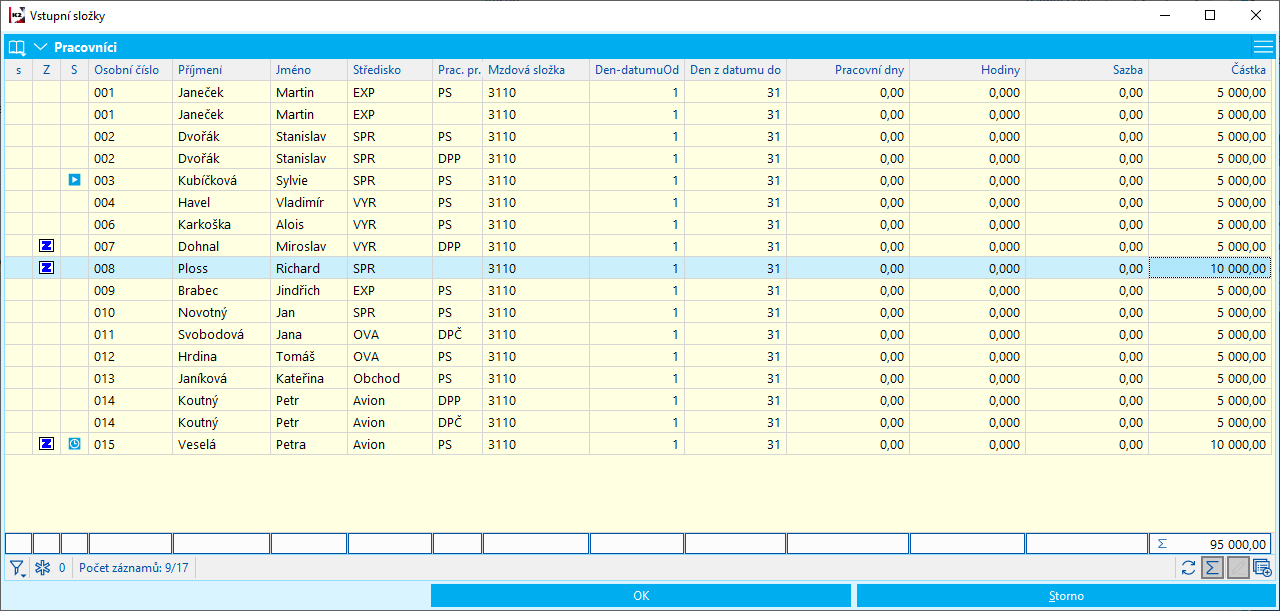Open the book icon beside Pracovníci
Image resolution: width=1280 pixels, height=611 pixels.
16,47
